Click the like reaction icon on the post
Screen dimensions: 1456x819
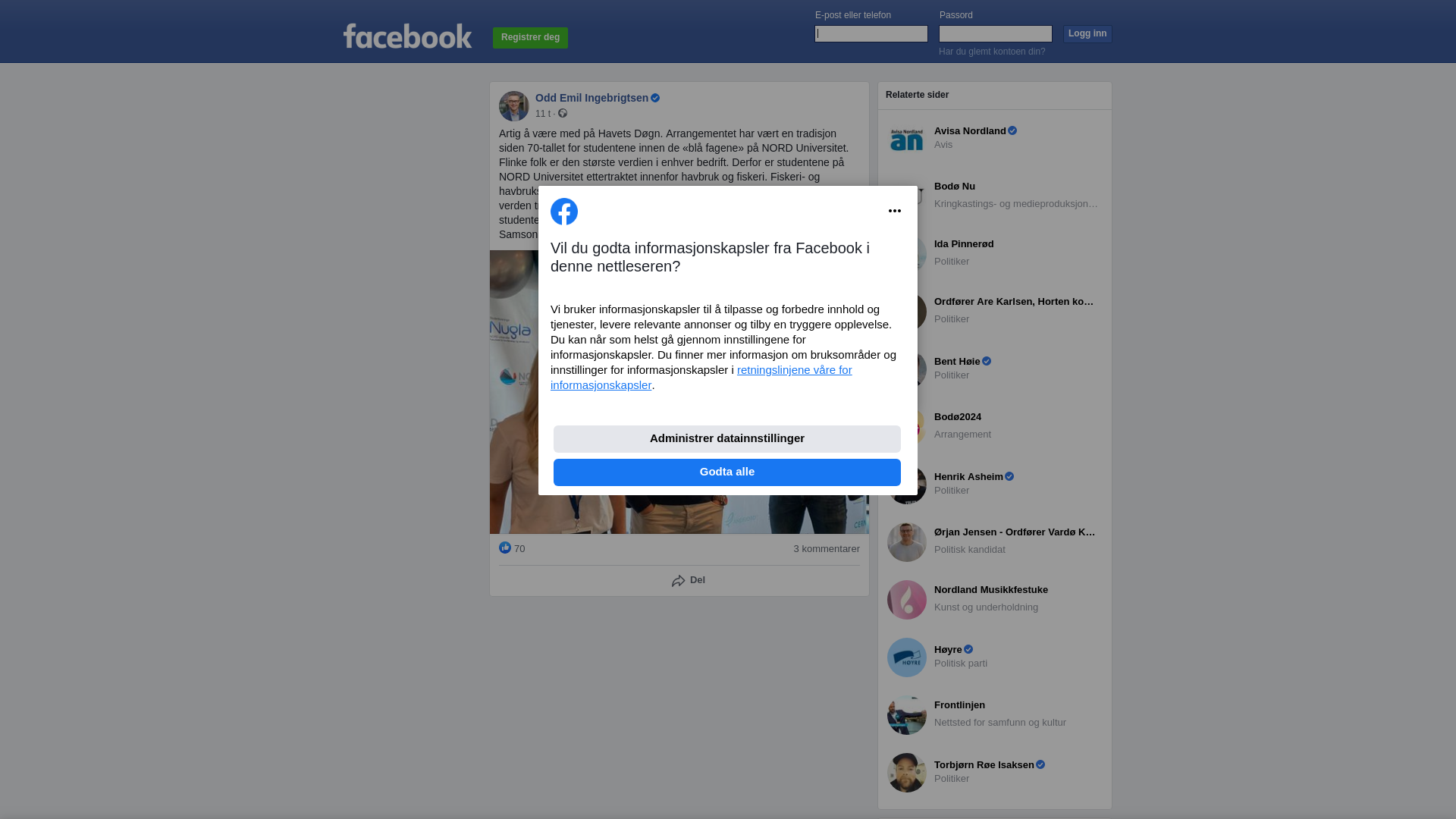click(505, 548)
